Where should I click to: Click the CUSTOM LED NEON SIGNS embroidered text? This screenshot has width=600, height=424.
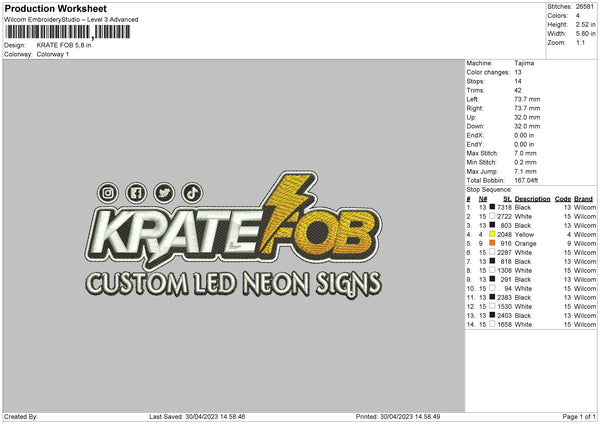coord(233,284)
